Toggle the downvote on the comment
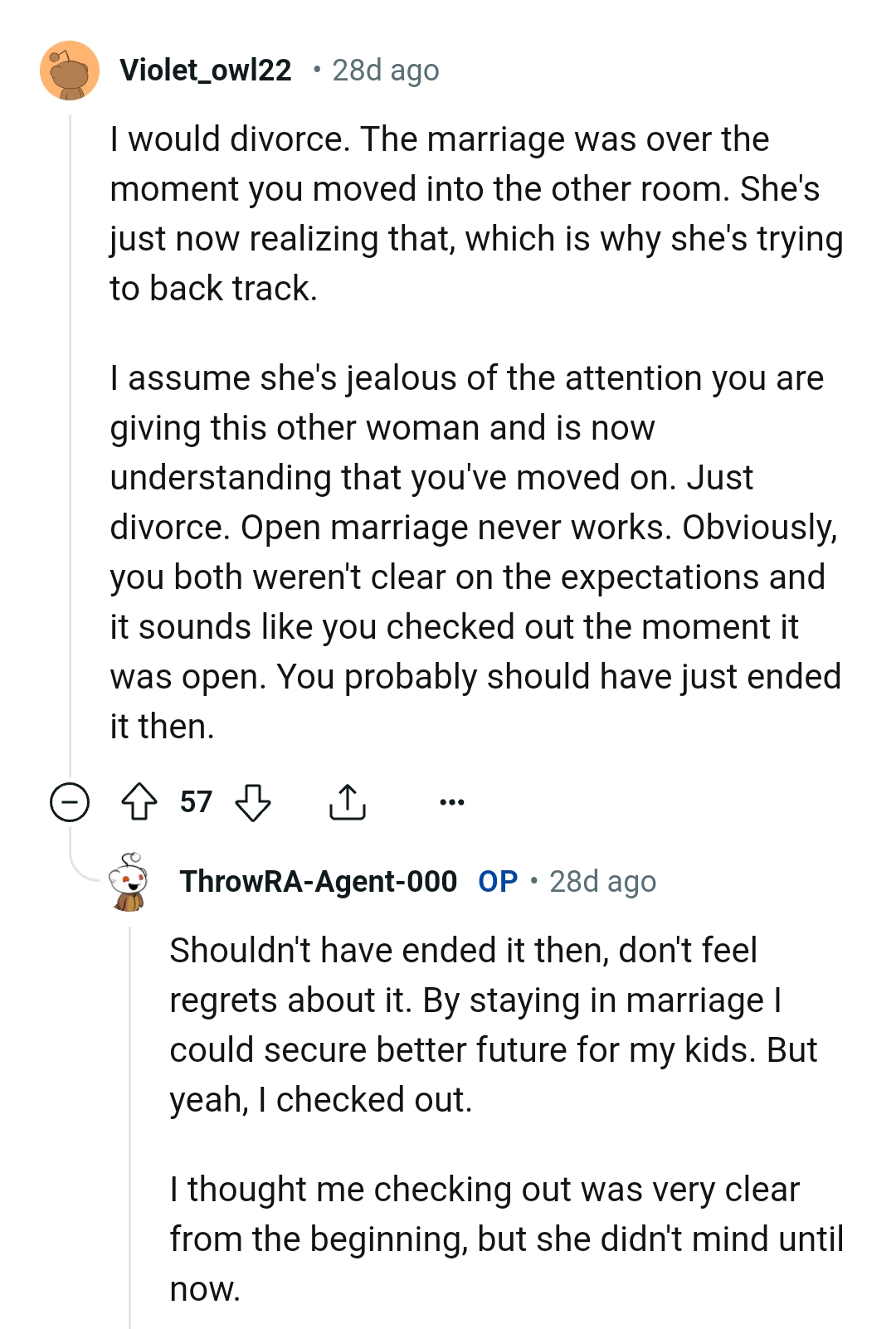This screenshot has width=896, height=1329. click(x=253, y=801)
